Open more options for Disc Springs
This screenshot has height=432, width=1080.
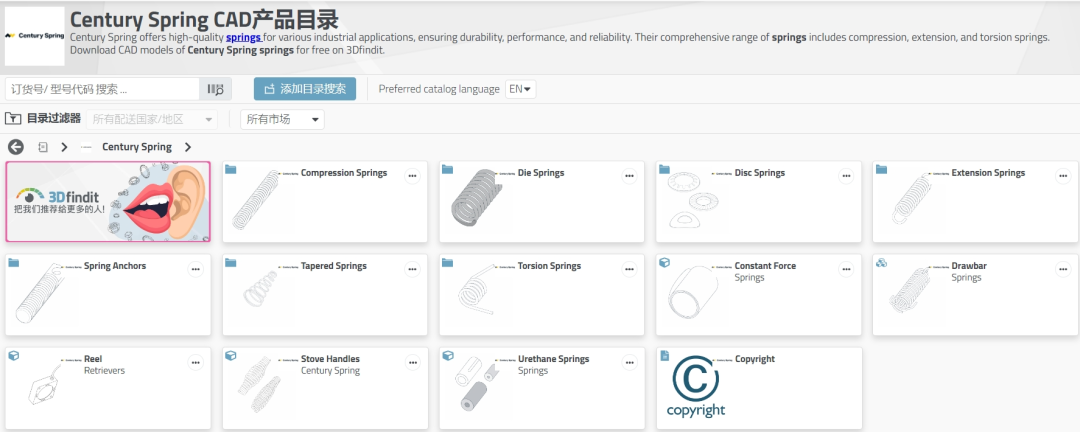click(x=846, y=176)
